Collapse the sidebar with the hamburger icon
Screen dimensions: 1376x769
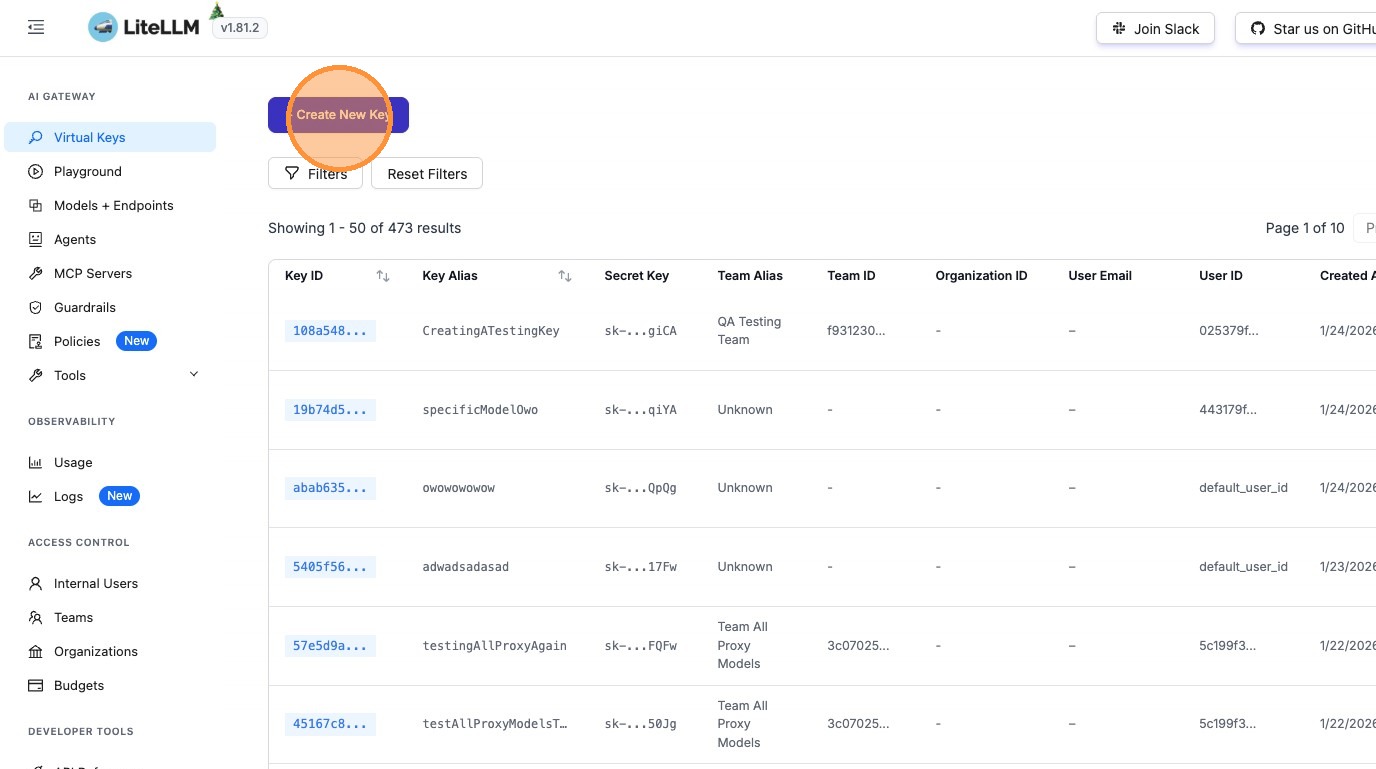pyautogui.click(x=36, y=28)
